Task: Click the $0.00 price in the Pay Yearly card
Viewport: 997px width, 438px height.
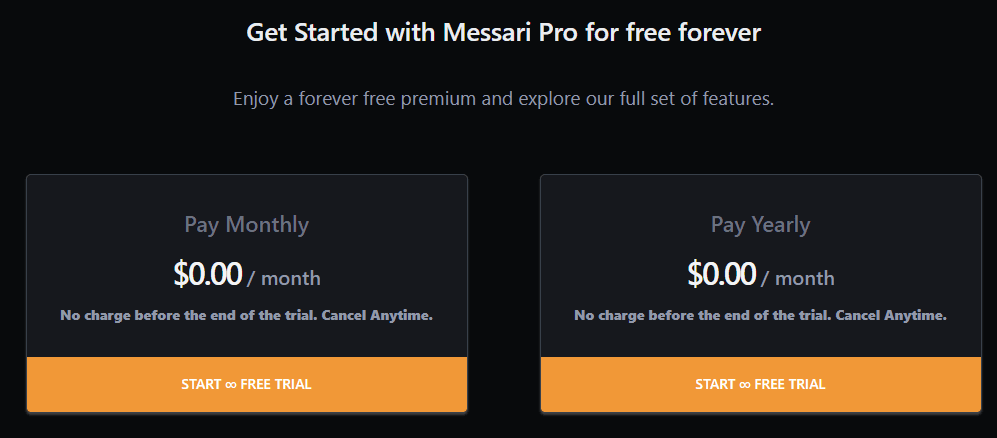Action: click(x=722, y=274)
